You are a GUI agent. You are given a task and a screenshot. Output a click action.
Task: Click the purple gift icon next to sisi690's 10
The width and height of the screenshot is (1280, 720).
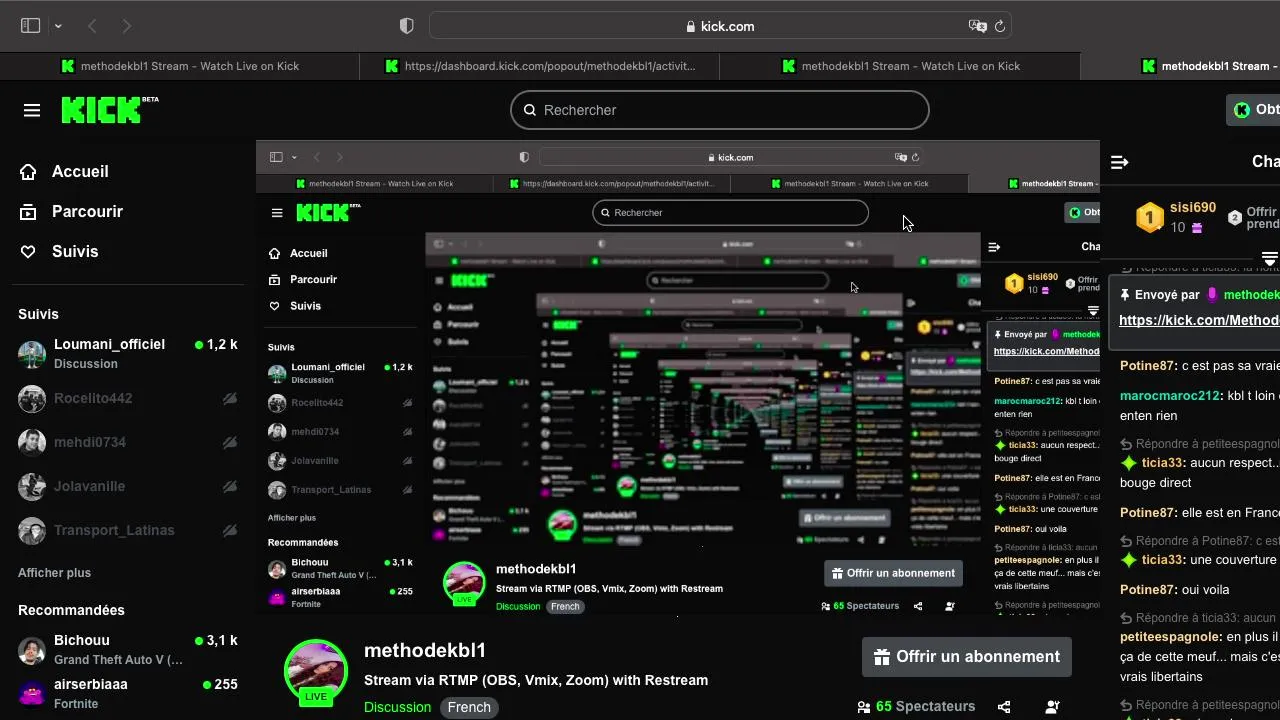(1197, 228)
